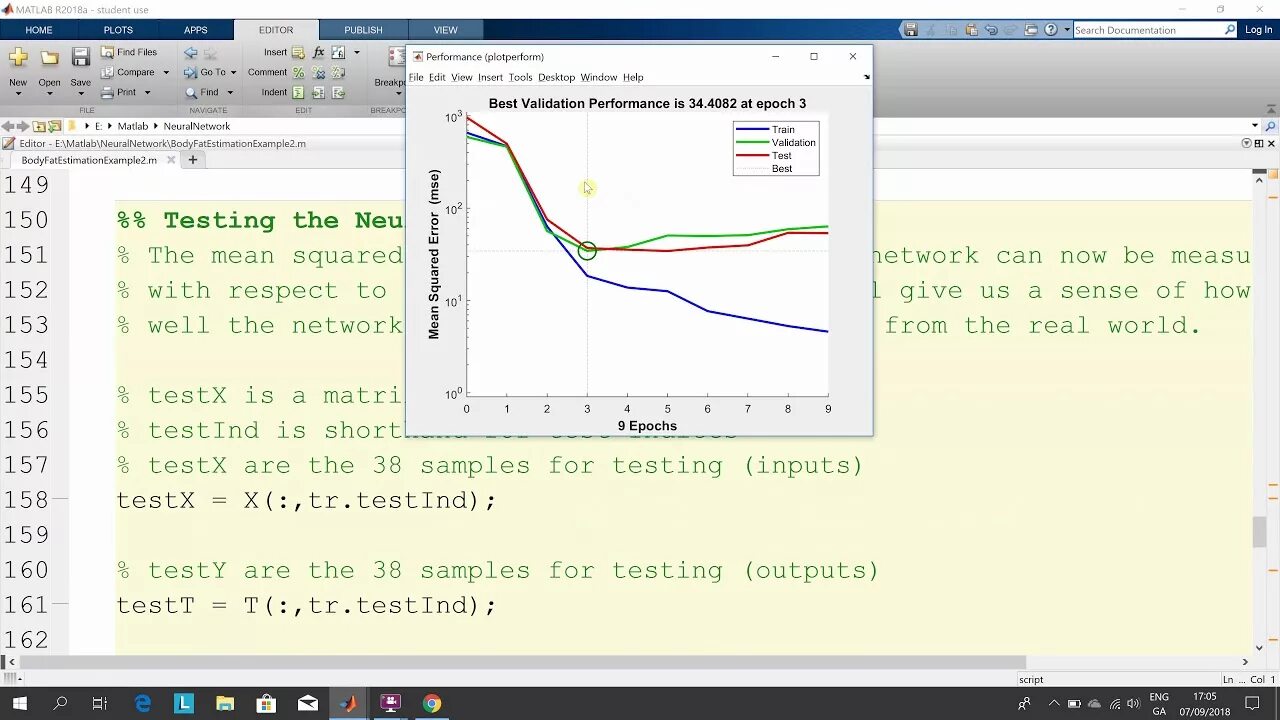Click the up-one-folder icon in address bar

click(39, 126)
